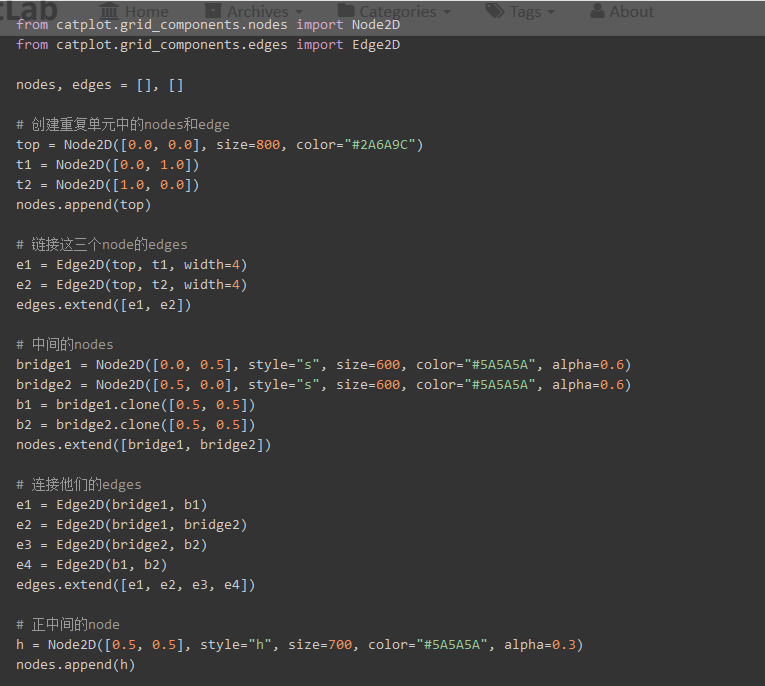
Task: Open the Categories menu
Action: 394,11
